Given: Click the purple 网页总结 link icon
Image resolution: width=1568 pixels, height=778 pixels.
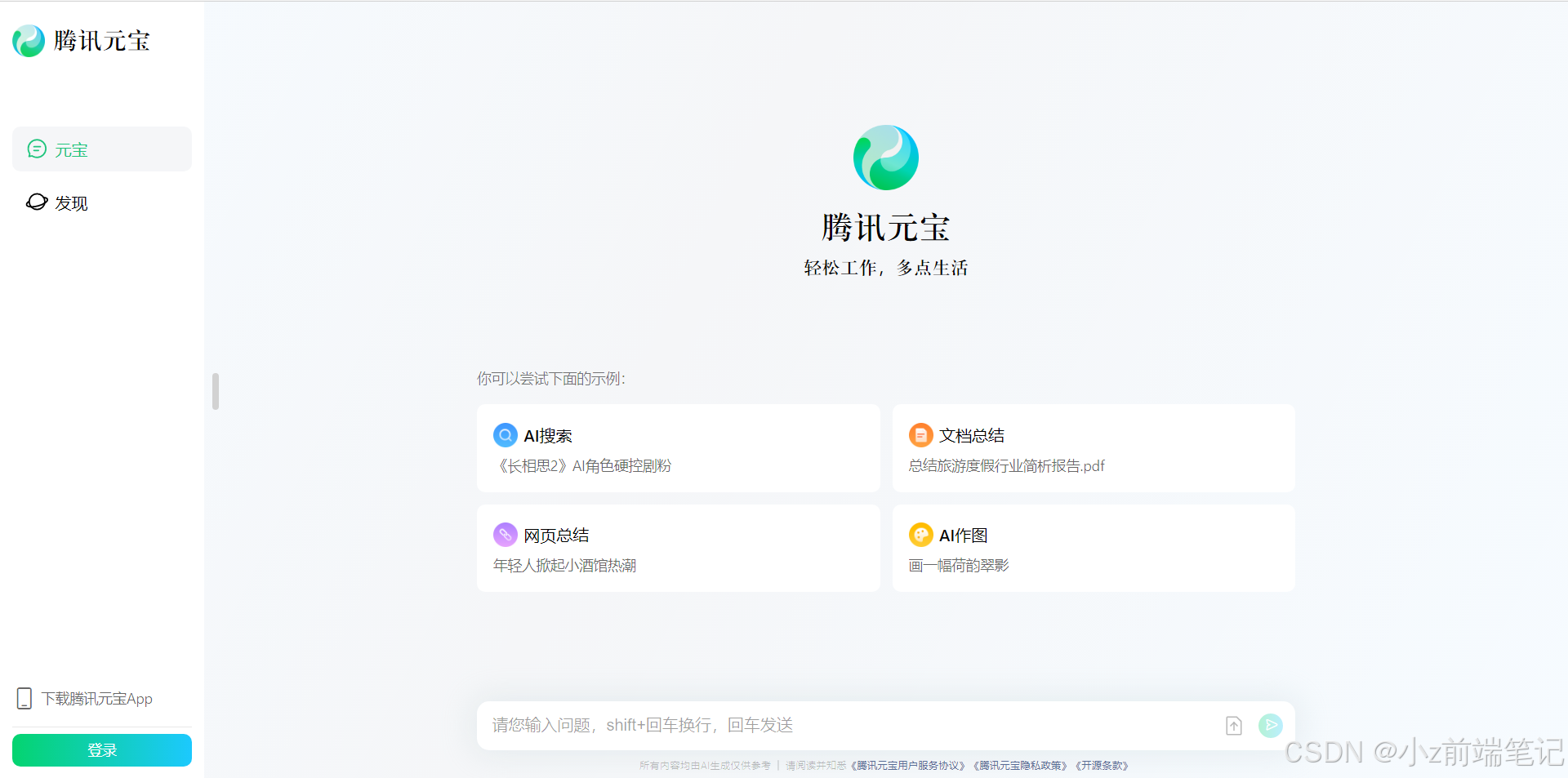Looking at the screenshot, I should (506, 535).
